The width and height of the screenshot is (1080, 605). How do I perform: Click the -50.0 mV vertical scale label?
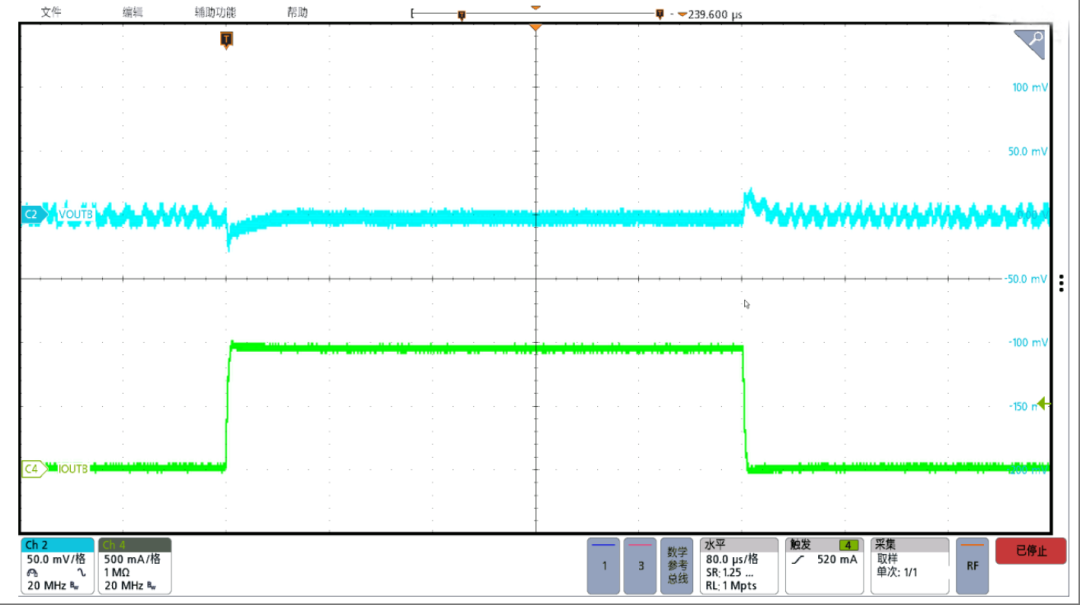click(x=1026, y=279)
